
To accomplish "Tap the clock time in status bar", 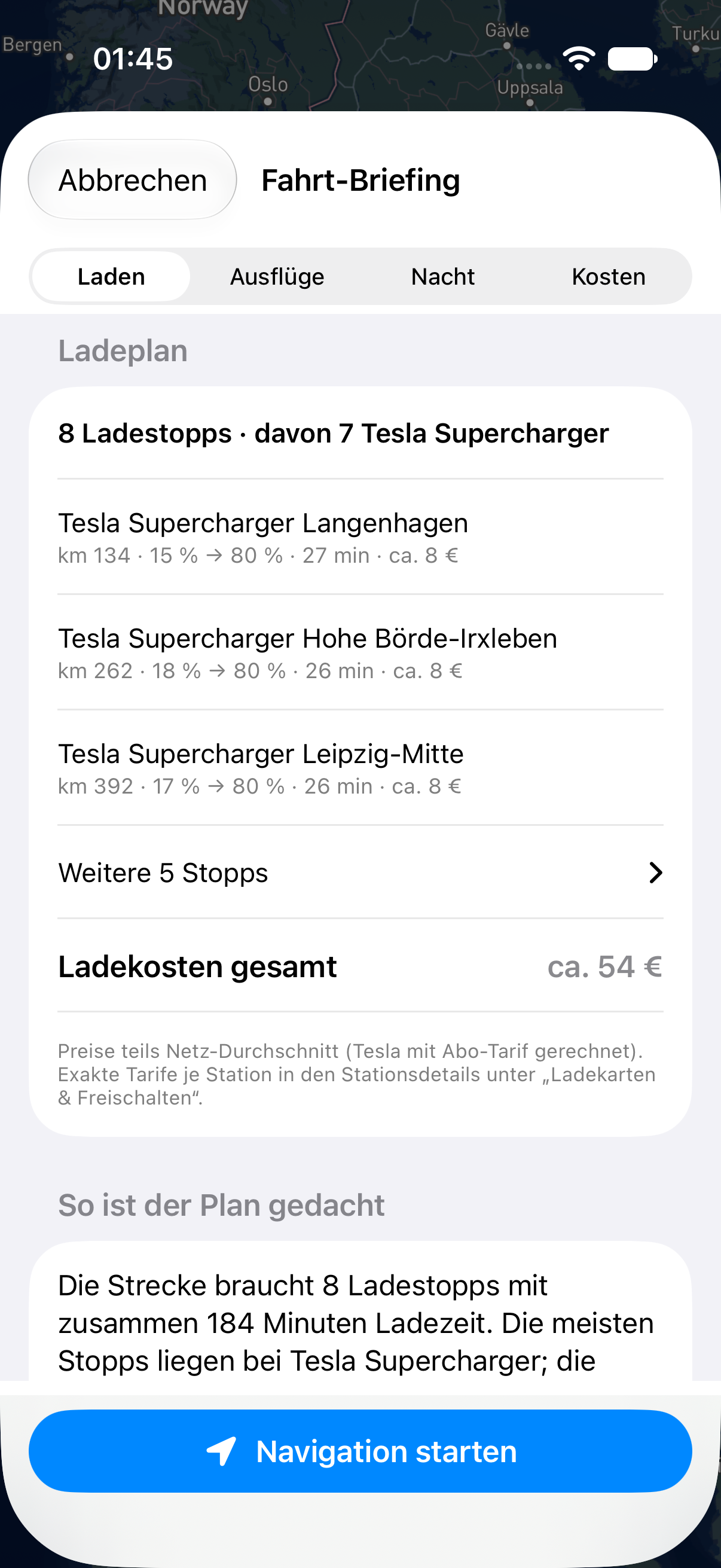I will (133, 59).
